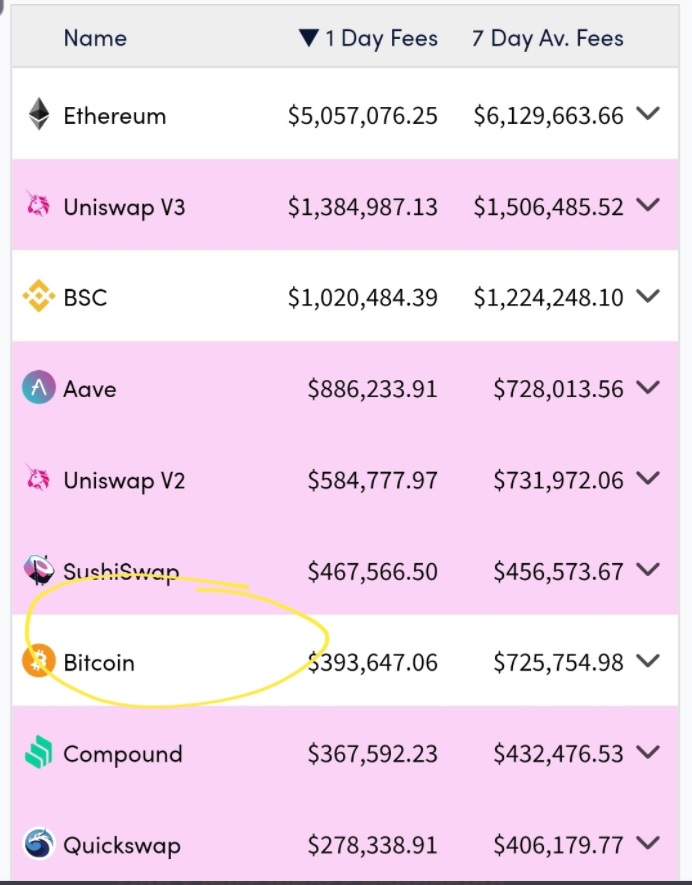Expand the Aave row chevron
This screenshot has height=885, width=692.
[647, 387]
